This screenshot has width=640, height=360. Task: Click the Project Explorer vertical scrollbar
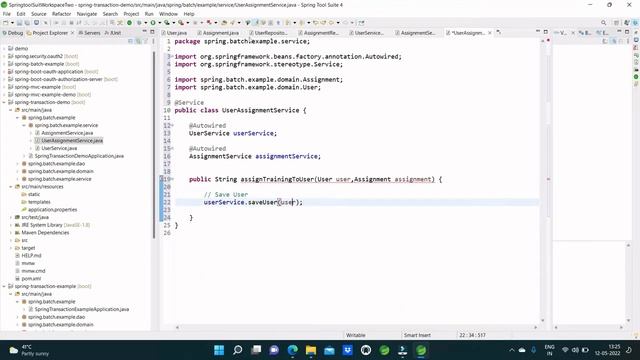click(x=154, y=145)
